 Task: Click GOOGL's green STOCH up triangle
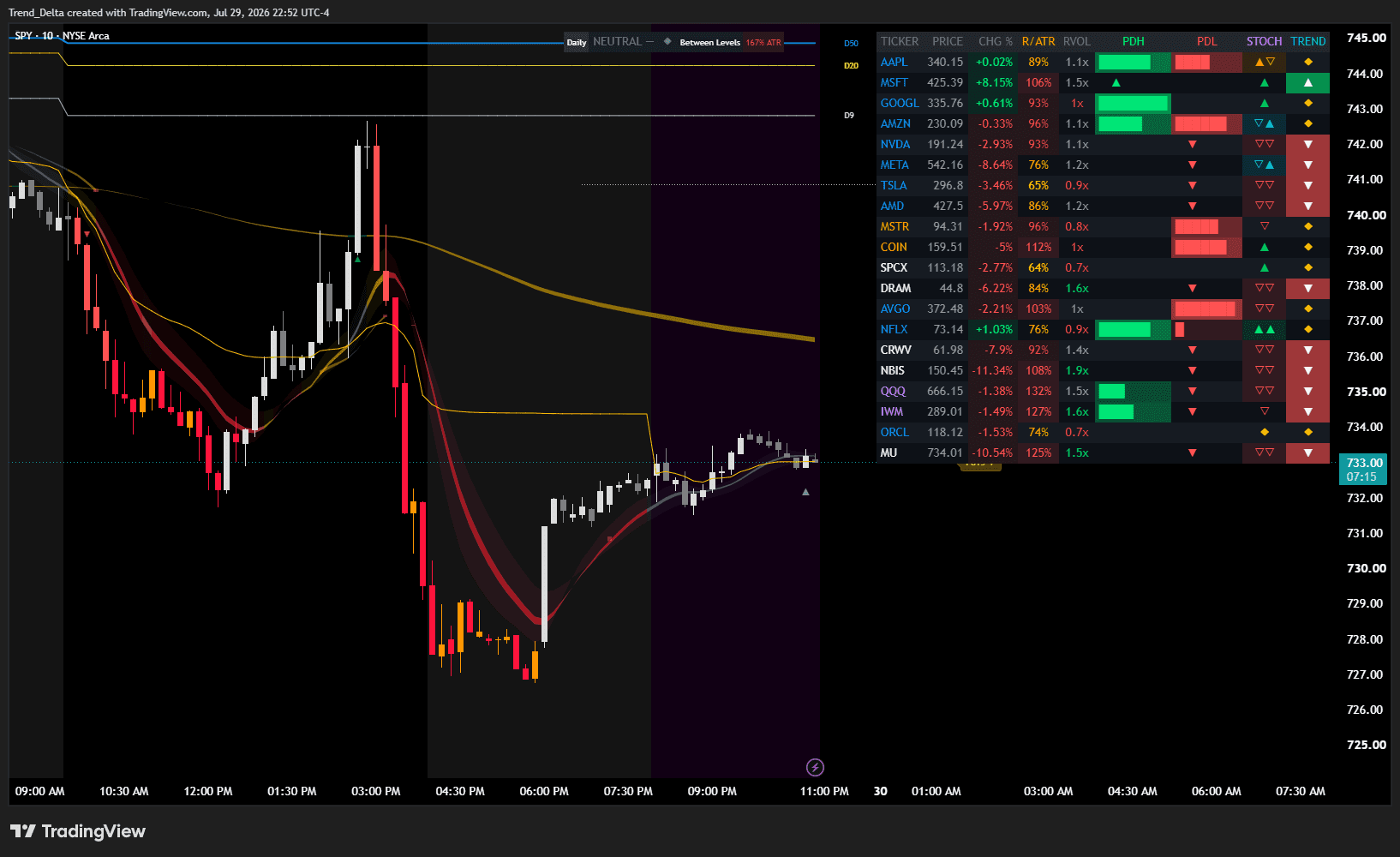click(x=1264, y=104)
